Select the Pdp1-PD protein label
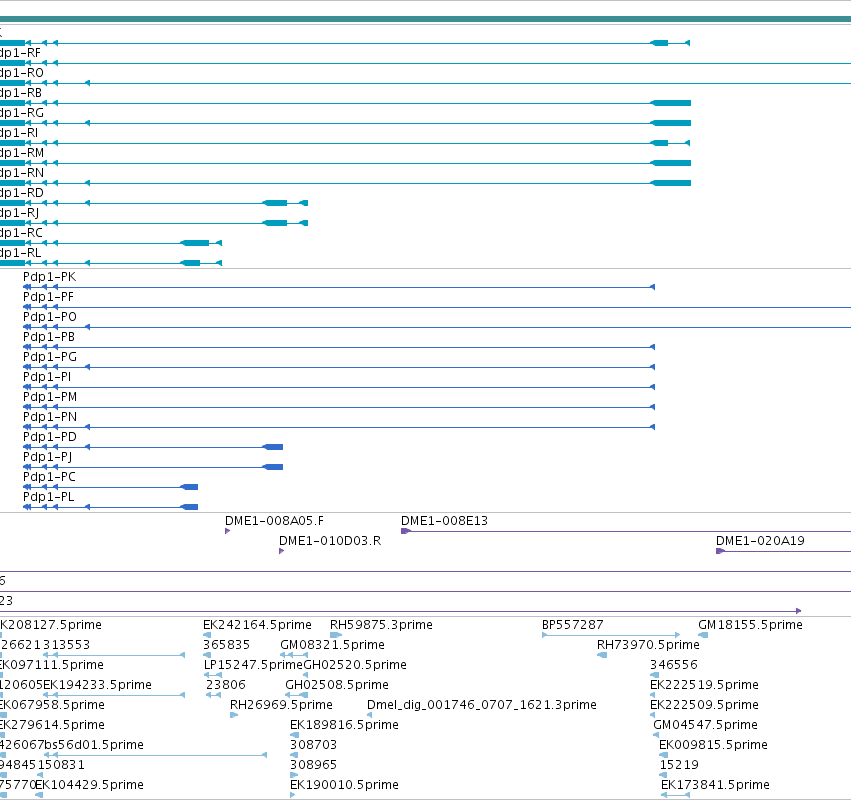The width and height of the screenshot is (851, 800). point(49,437)
